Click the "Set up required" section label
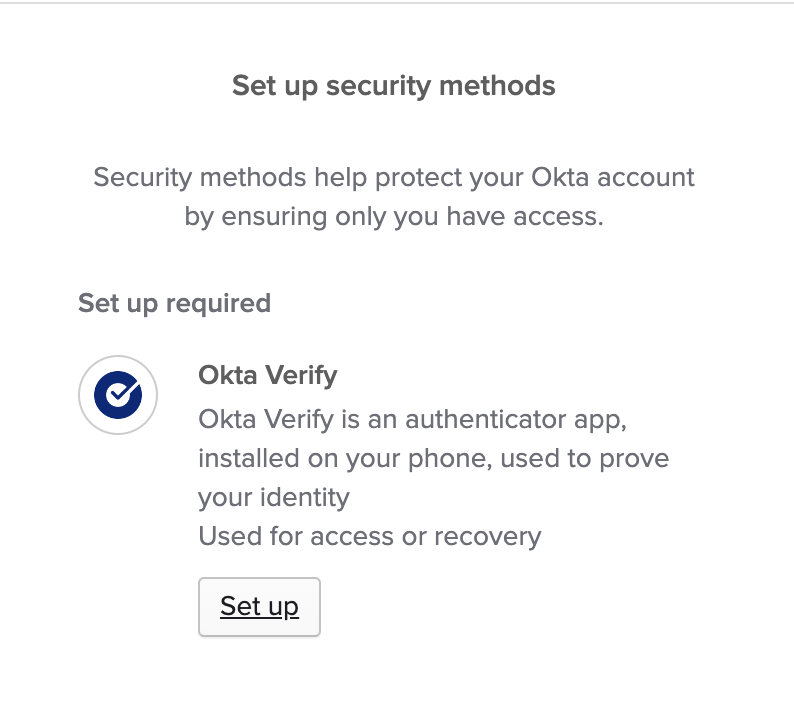This screenshot has height=721, width=794. pos(174,303)
